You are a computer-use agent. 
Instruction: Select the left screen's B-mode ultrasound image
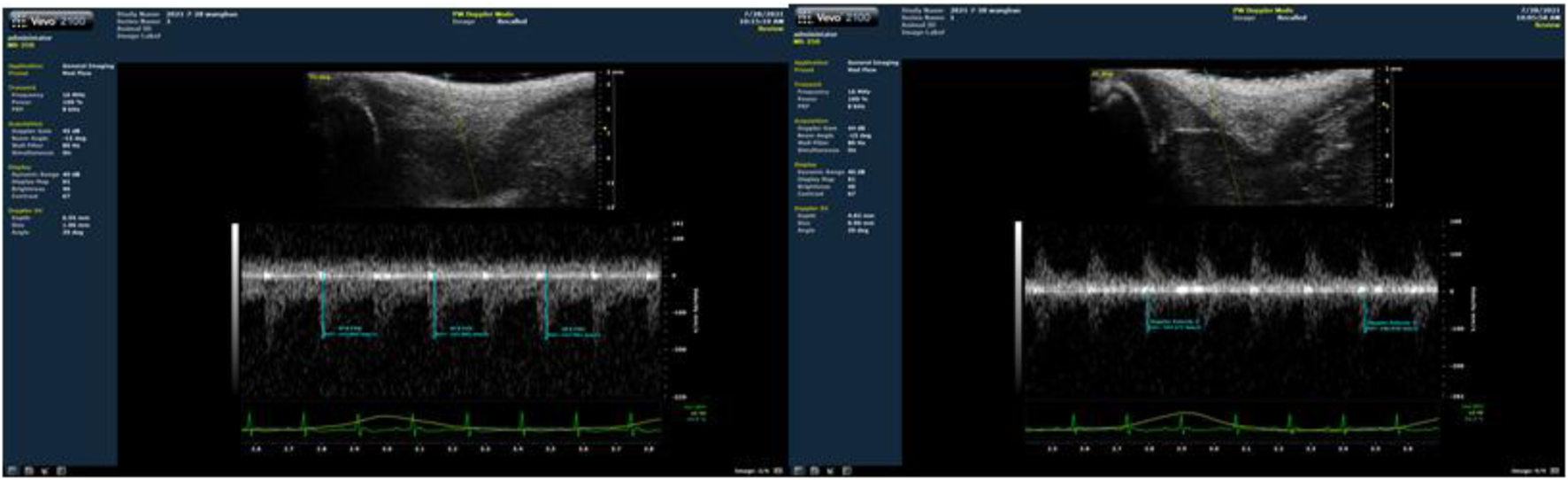tap(451, 139)
